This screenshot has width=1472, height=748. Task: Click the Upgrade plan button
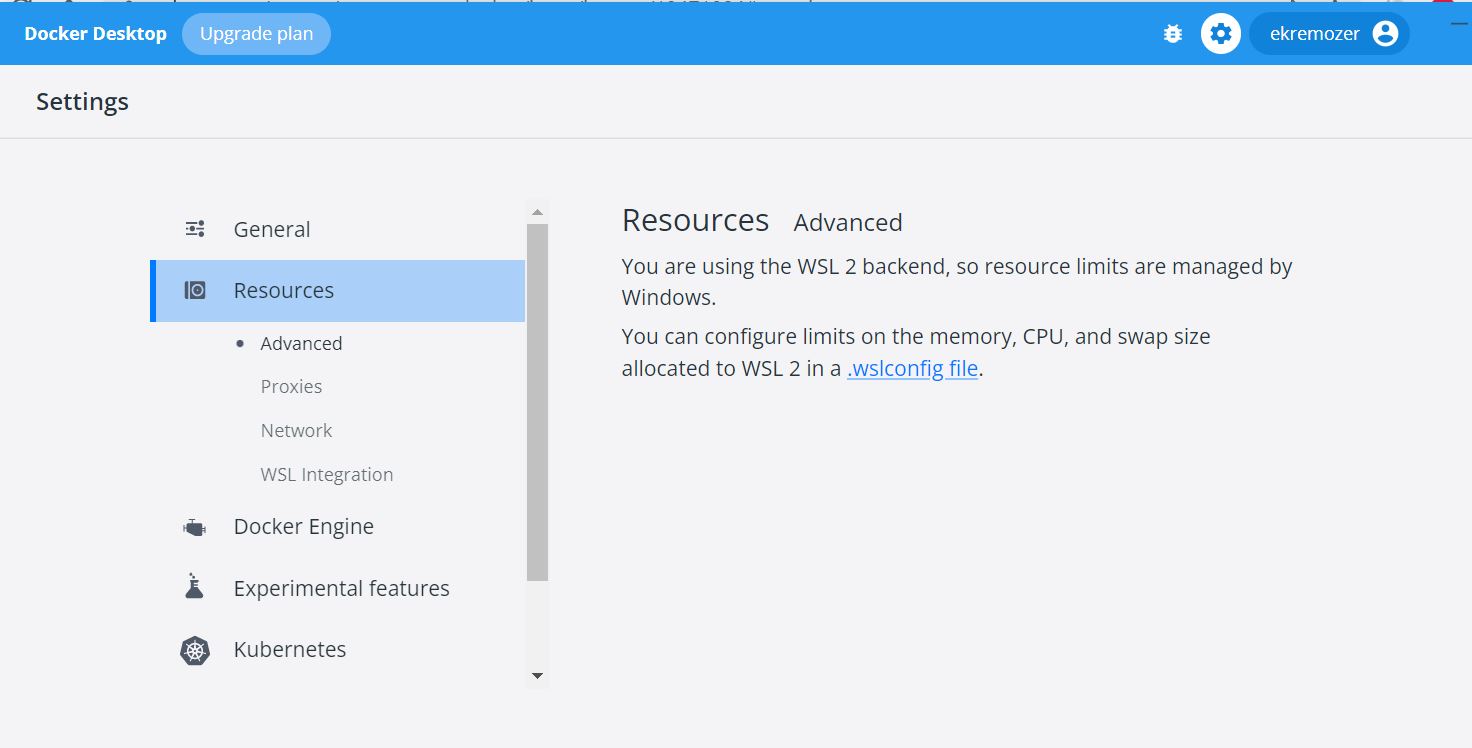tap(256, 34)
